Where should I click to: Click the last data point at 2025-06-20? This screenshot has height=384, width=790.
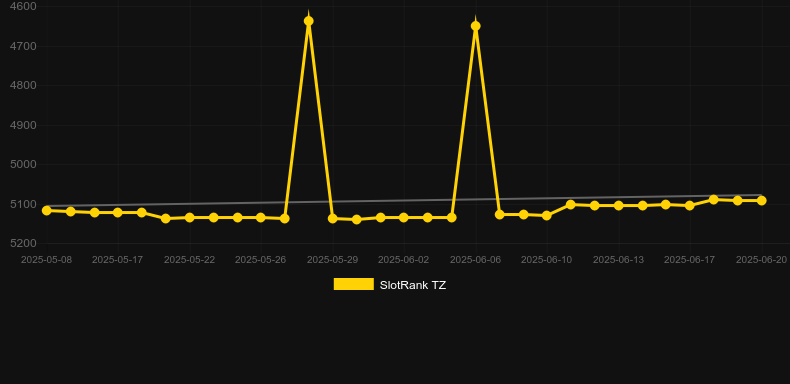click(762, 201)
